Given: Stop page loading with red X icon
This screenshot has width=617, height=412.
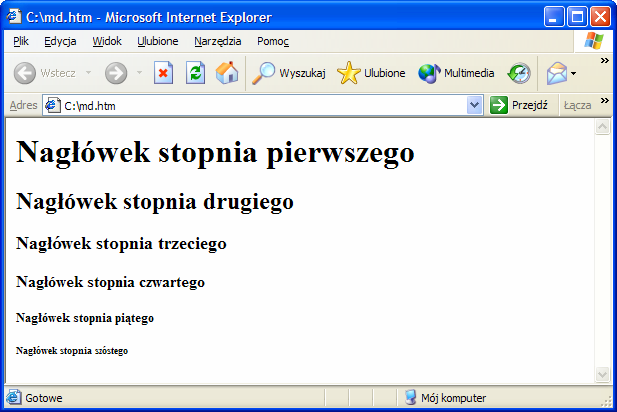Looking at the screenshot, I should pos(163,73).
